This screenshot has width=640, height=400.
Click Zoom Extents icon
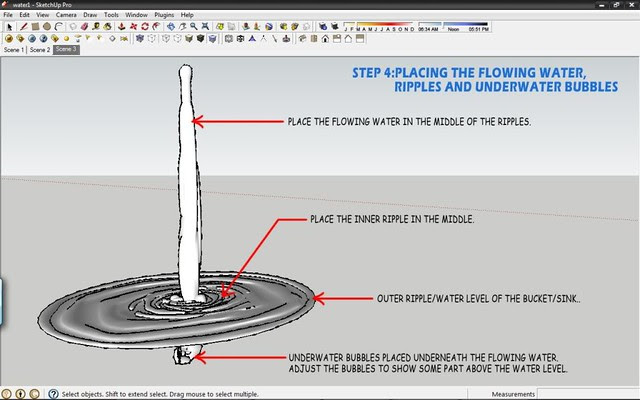[205, 27]
